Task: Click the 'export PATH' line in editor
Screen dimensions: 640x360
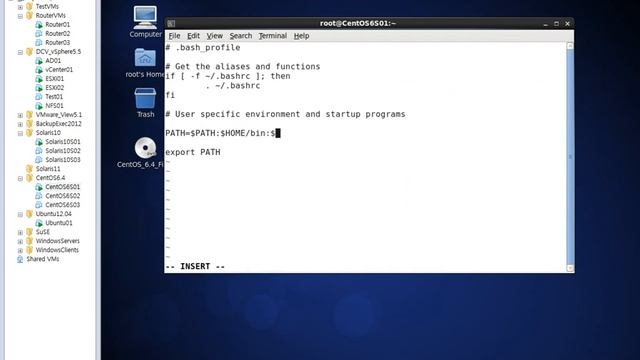Action: click(193, 152)
